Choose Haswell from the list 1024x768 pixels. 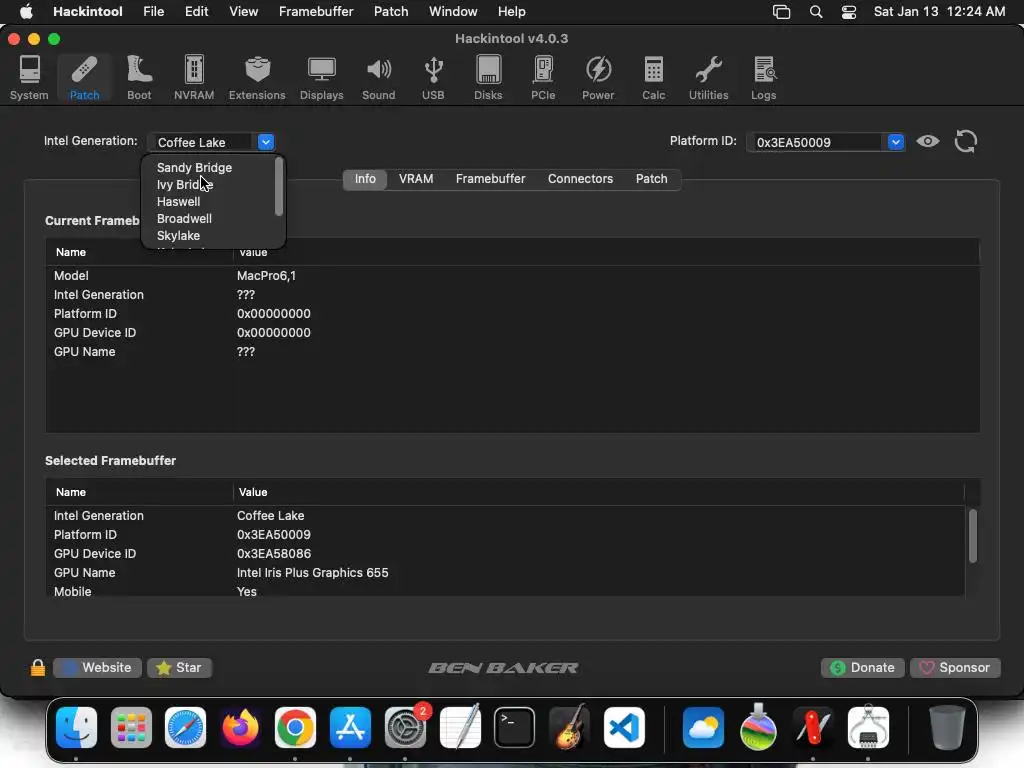(178, 201)
